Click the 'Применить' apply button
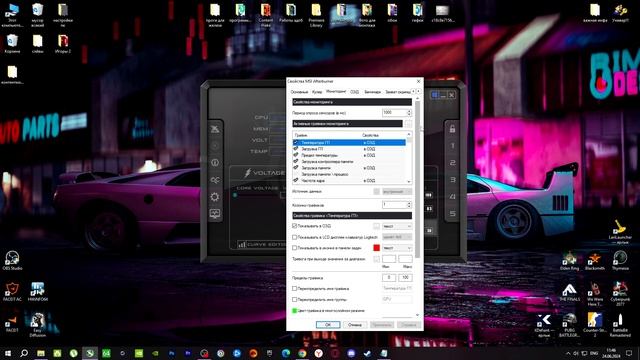This screenshot has width=640, height=360. tap(382, 325)
